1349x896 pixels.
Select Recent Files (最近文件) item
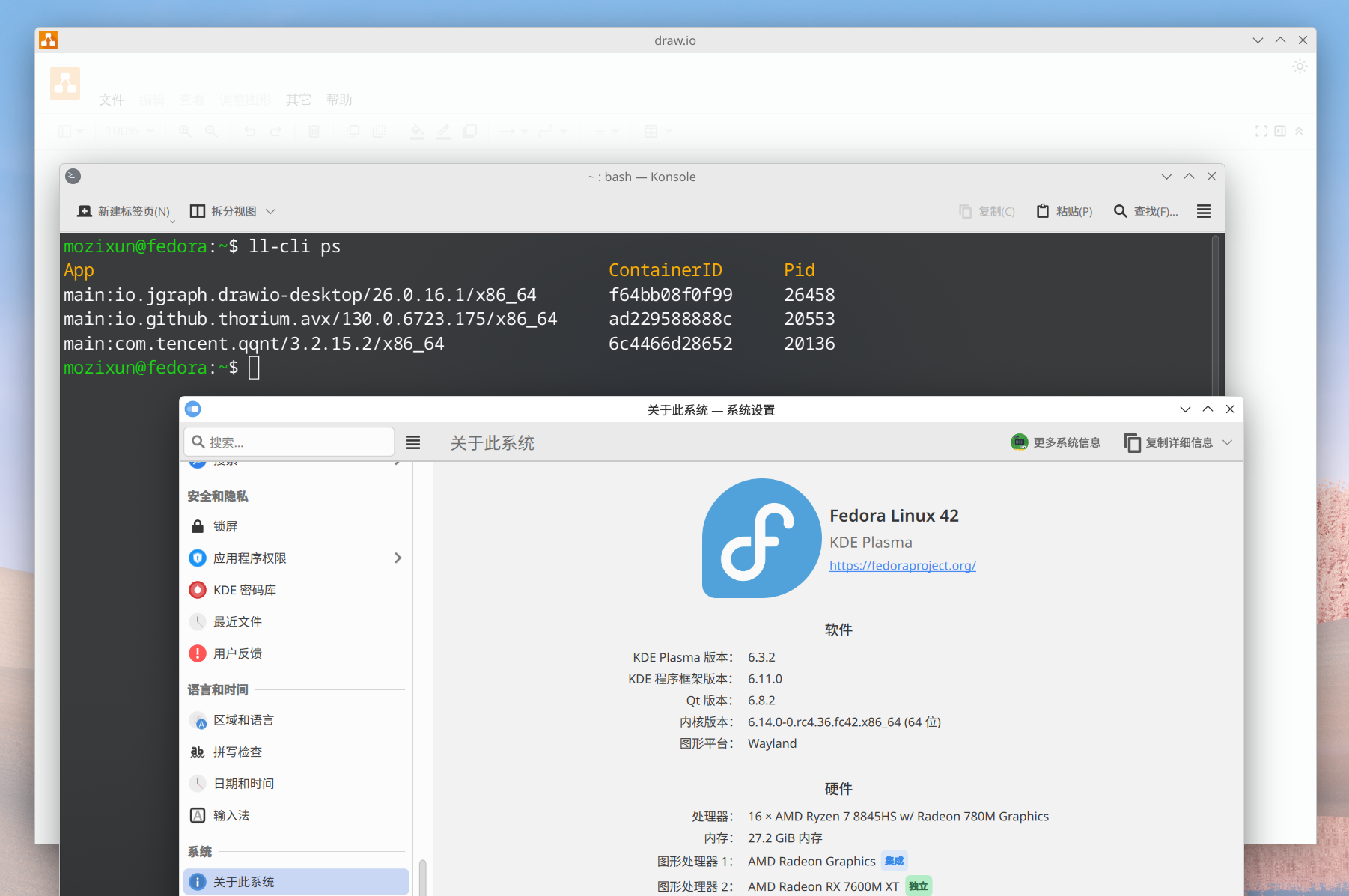pos(296,621)
